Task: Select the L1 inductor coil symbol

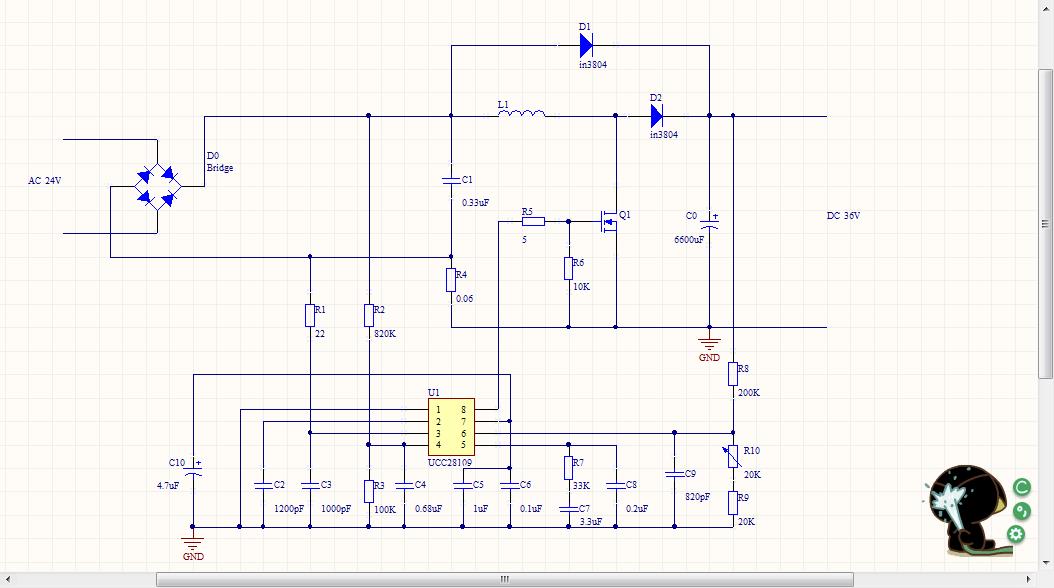Action: [522, 113]
